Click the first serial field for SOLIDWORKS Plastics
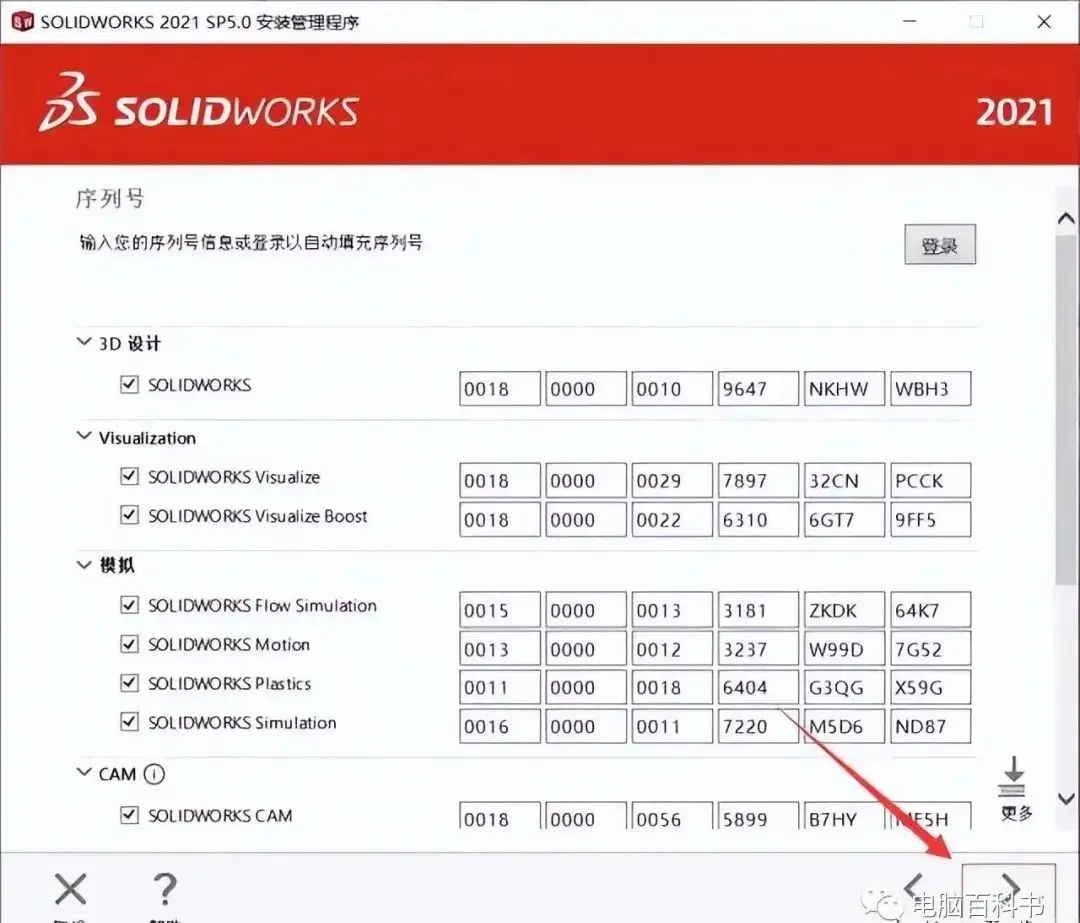1080x923 pixels. (500, 688)
